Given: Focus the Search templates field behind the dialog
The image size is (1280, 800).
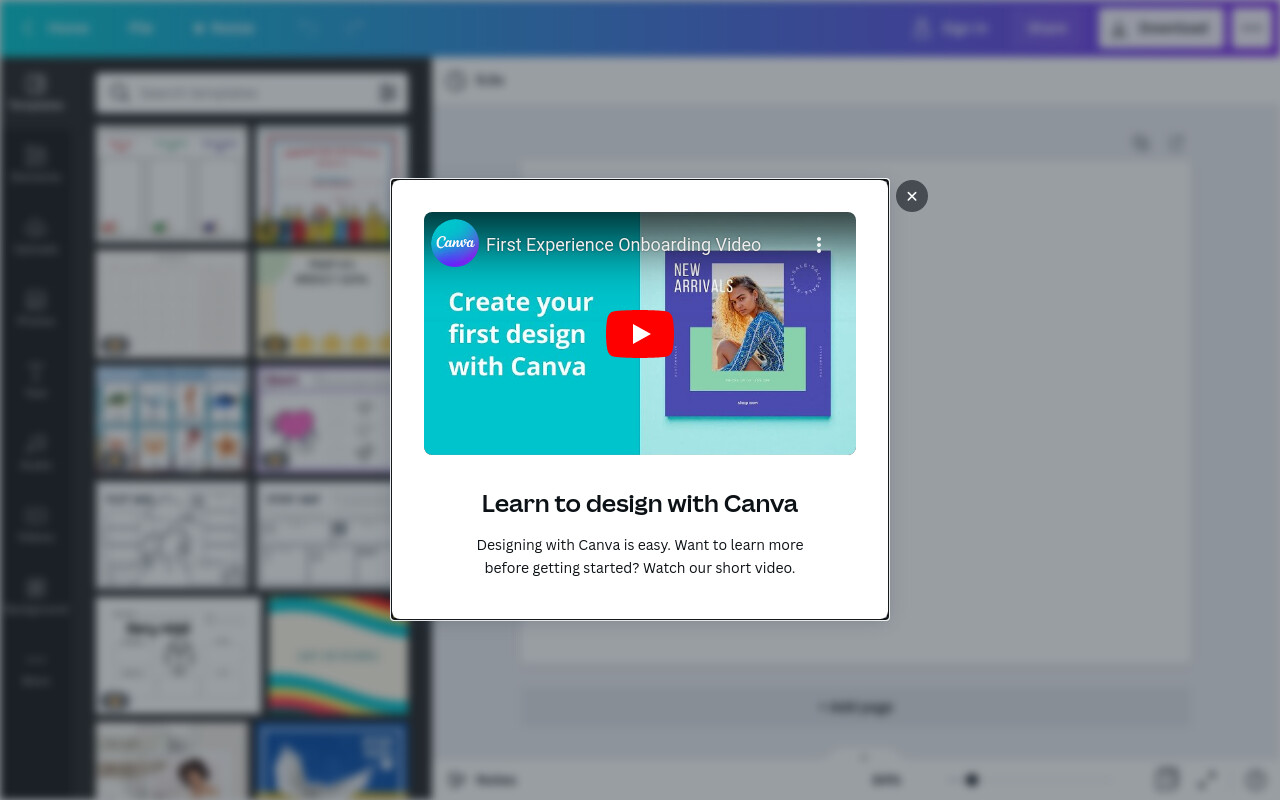Looking at the screenshot, I should tap(252, 93).
